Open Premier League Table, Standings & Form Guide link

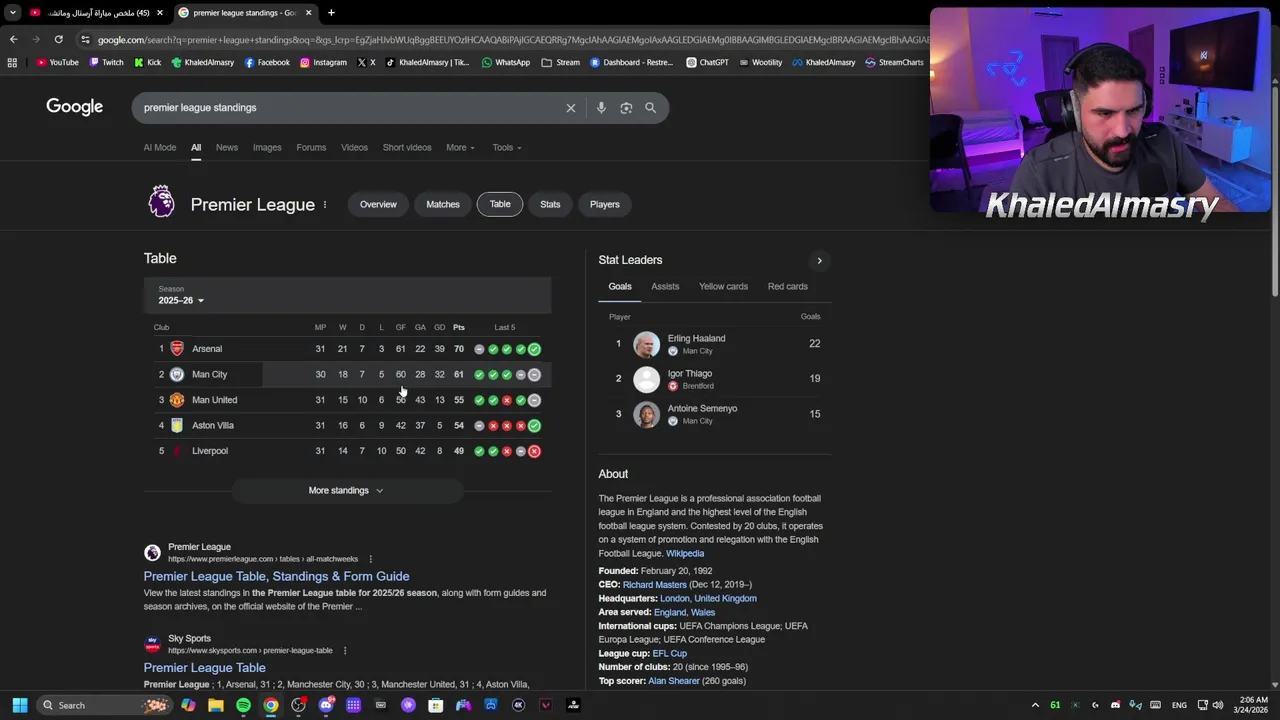tap(276, 576)
